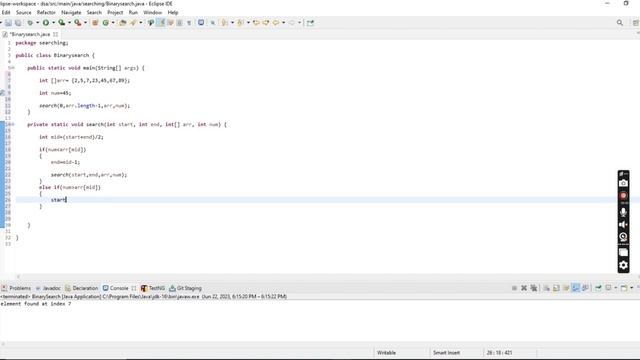
Task: Open the dropdown beside Next Annotation icon
Action: 232,23
